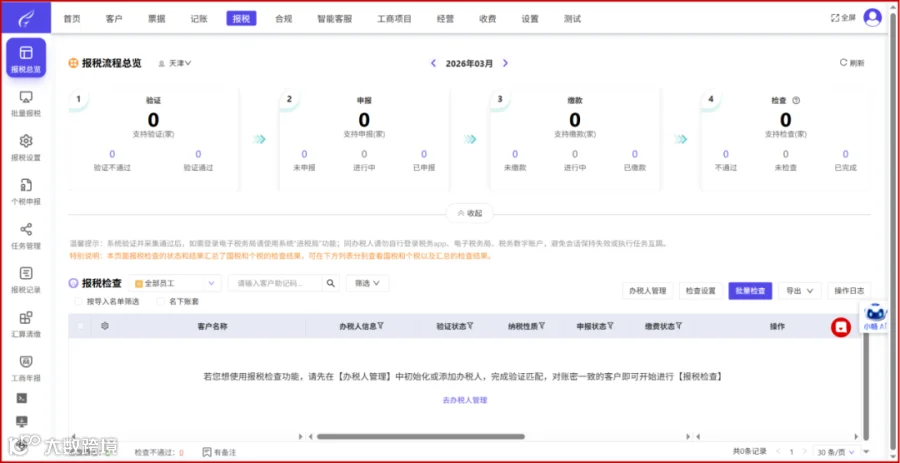
Task: Click the help question mark beside 检查
Action: tap(796, 100)
